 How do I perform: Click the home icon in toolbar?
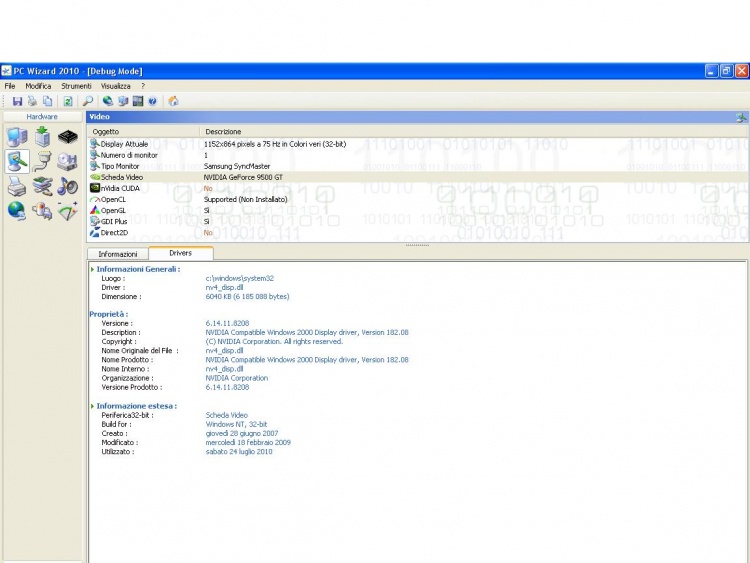[x=173, y=101]
